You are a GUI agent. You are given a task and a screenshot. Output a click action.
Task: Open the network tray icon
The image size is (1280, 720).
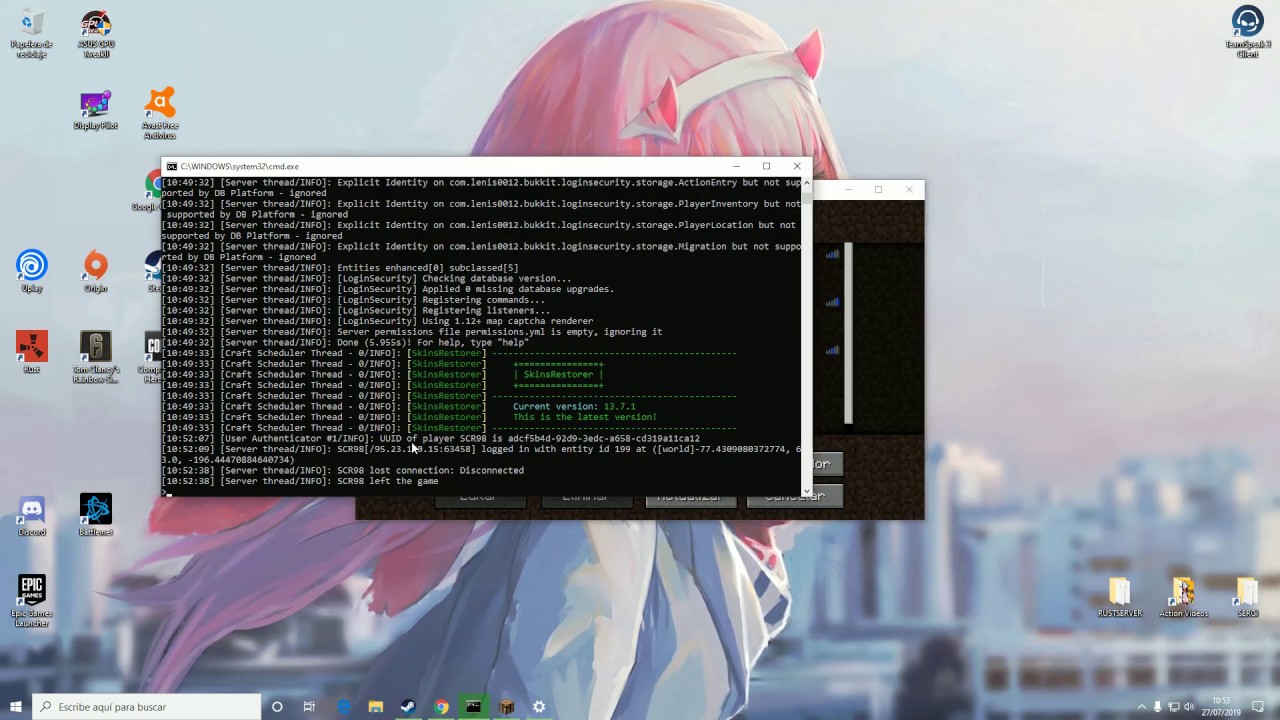tap(1174, 707)
